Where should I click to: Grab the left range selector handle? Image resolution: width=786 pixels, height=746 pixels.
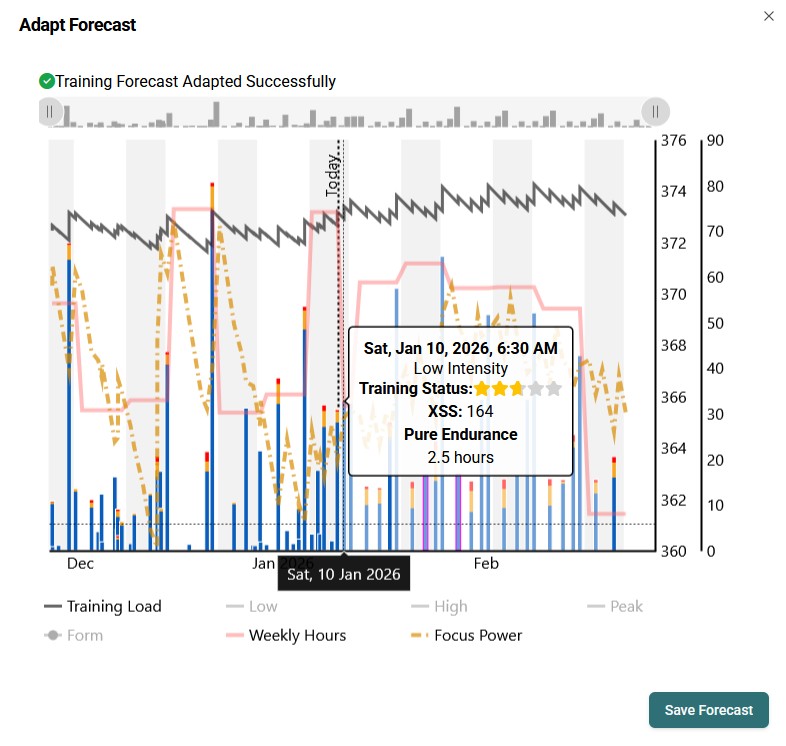pos(49,111)
